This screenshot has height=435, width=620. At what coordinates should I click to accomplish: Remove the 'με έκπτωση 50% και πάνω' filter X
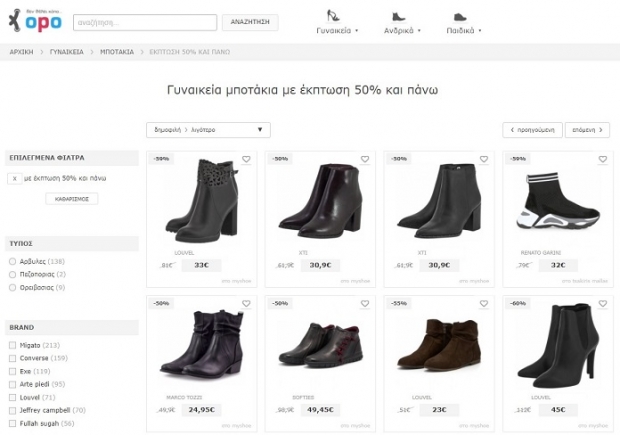(x=15, y=178)
